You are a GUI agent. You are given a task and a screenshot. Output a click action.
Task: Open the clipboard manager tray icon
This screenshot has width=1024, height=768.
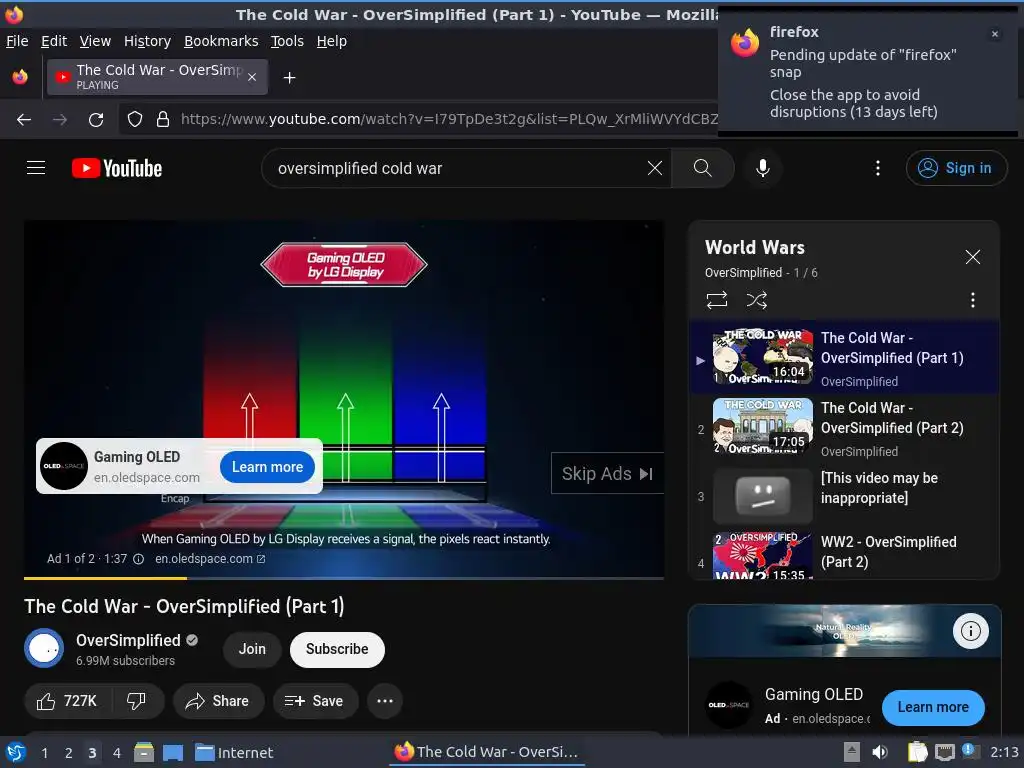click(917, 752)
